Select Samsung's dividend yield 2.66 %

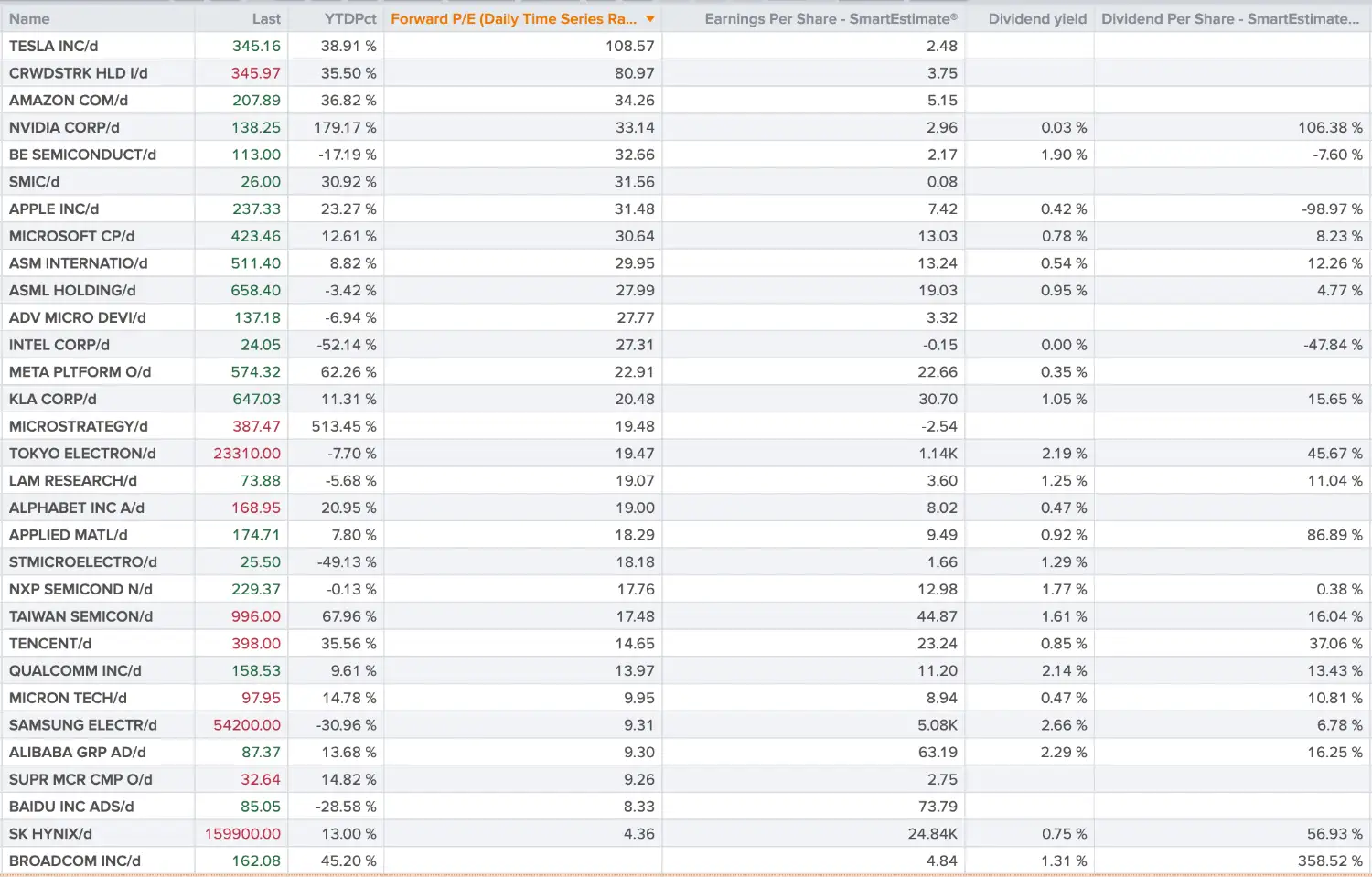1064,725
